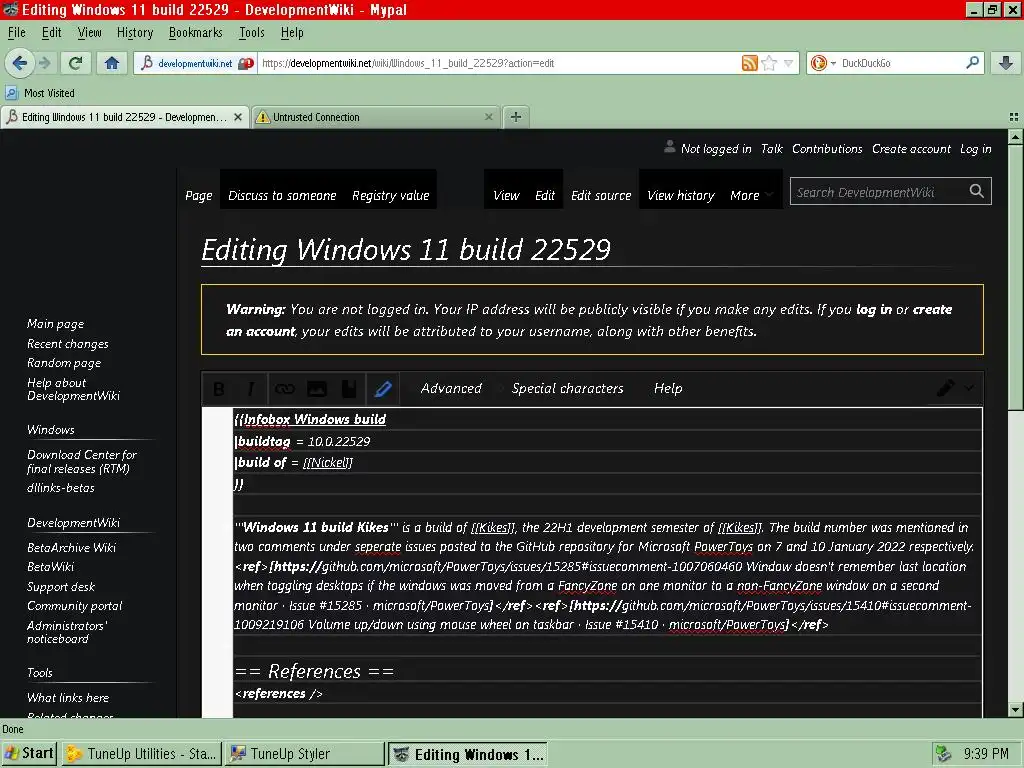Screen dimensions: 1024x768
Task: Reload the page with the refresh icon
Action: (x=76, y=63)
